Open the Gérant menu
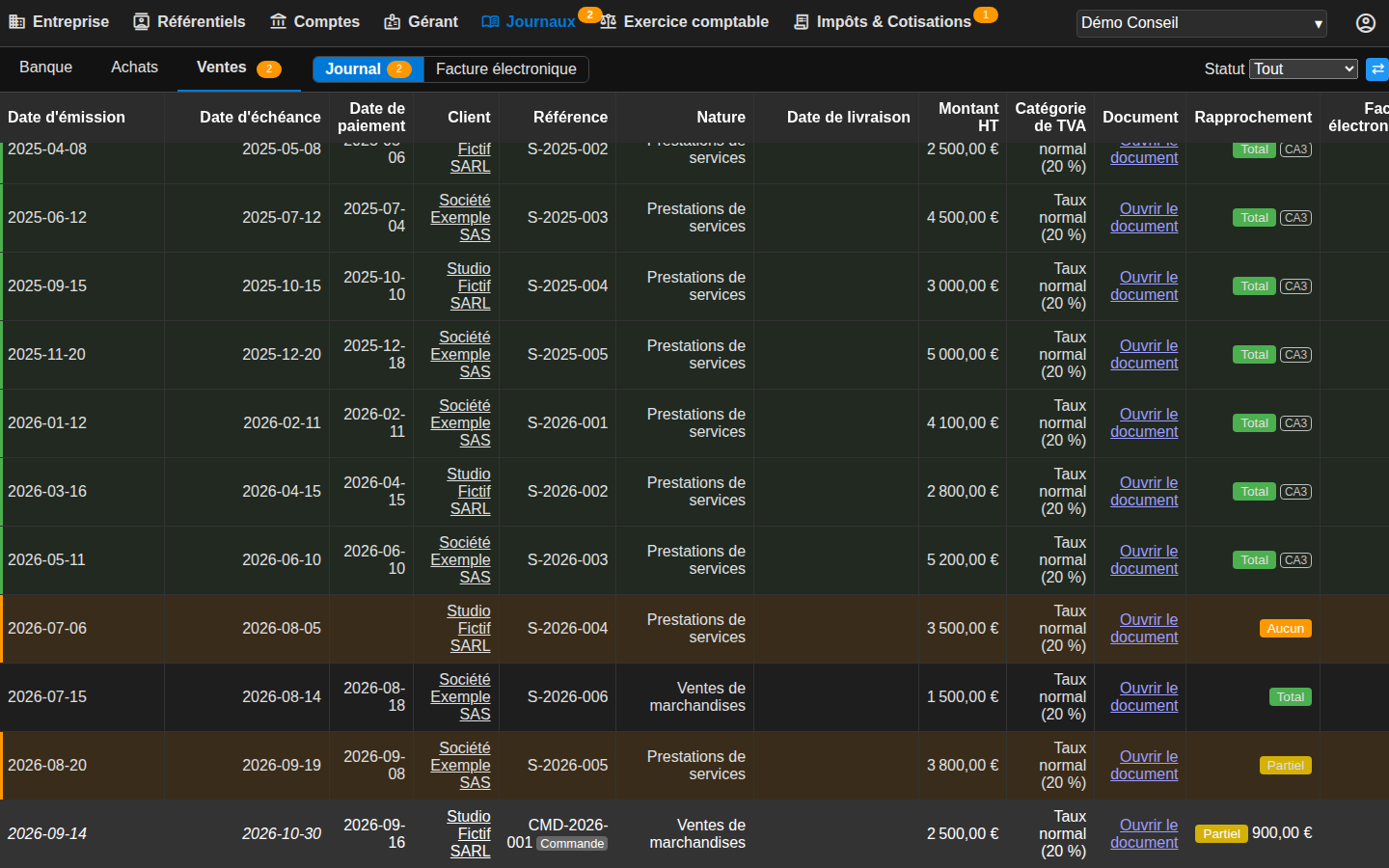Image resolution: width=1389 pixels, height=868 pixels. [x=421, y=21]
